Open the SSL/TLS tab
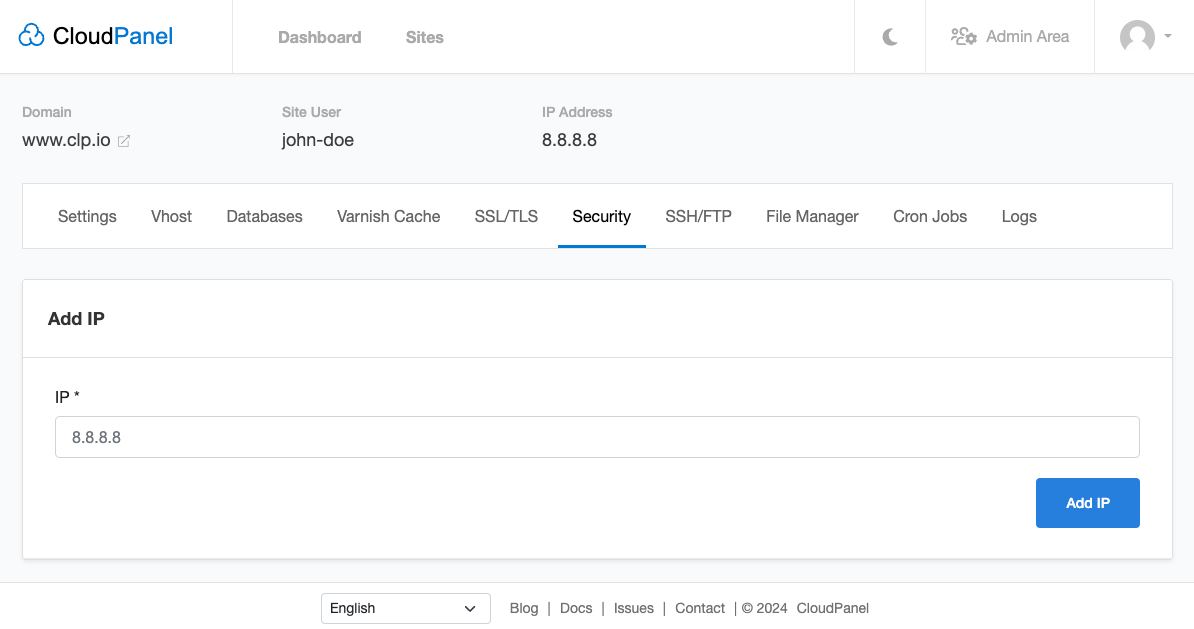 pos(506,216)
